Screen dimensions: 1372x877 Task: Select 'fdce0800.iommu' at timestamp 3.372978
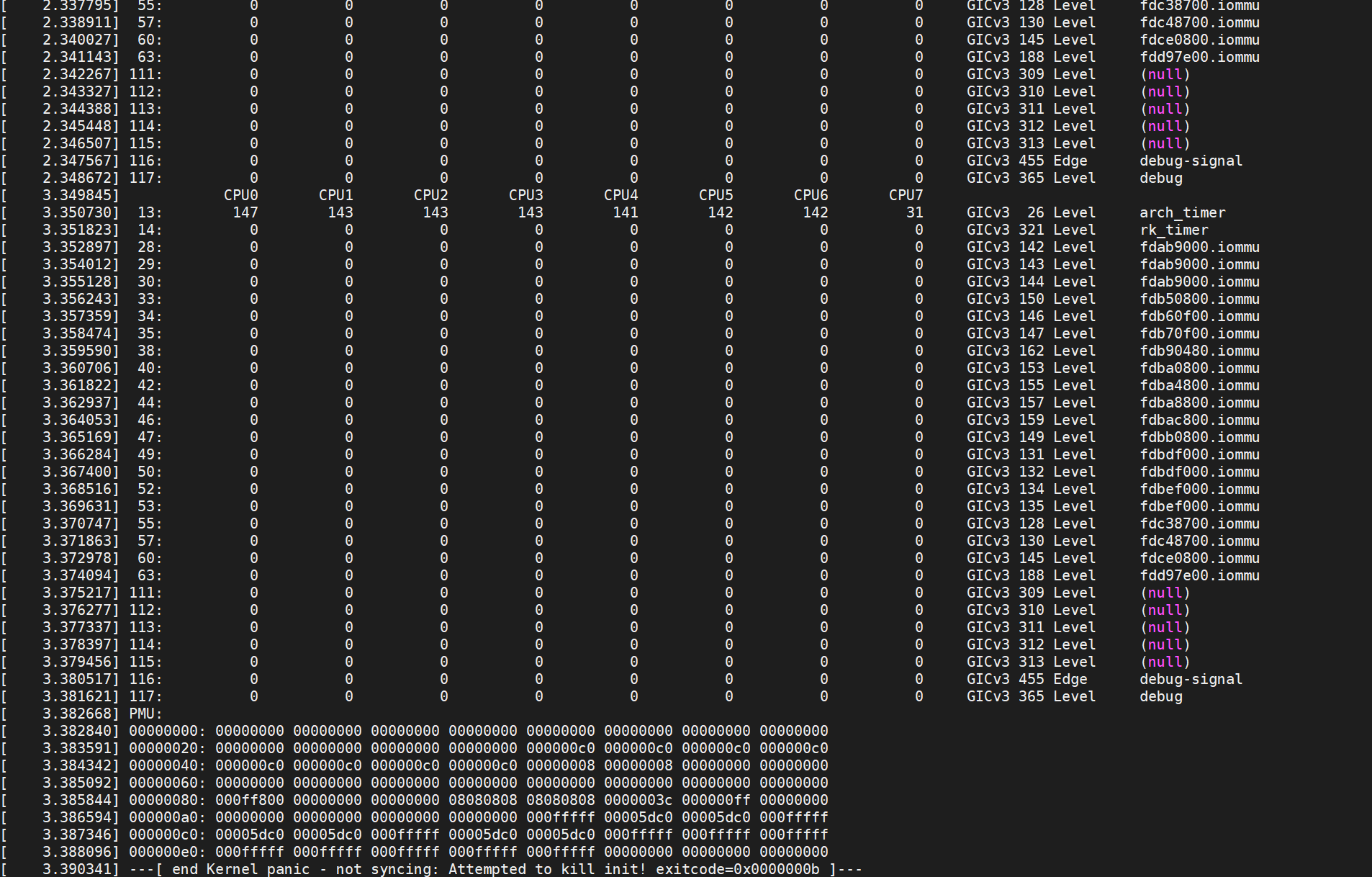pyautogui.click(x=1199, y=558)
